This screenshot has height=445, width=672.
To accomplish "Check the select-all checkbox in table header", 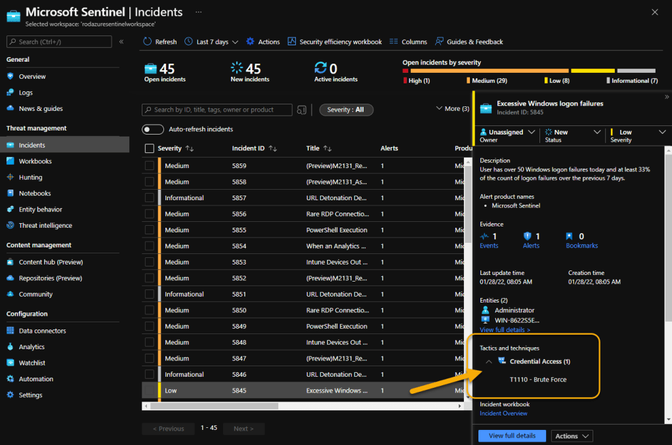I will click(149, 148).
